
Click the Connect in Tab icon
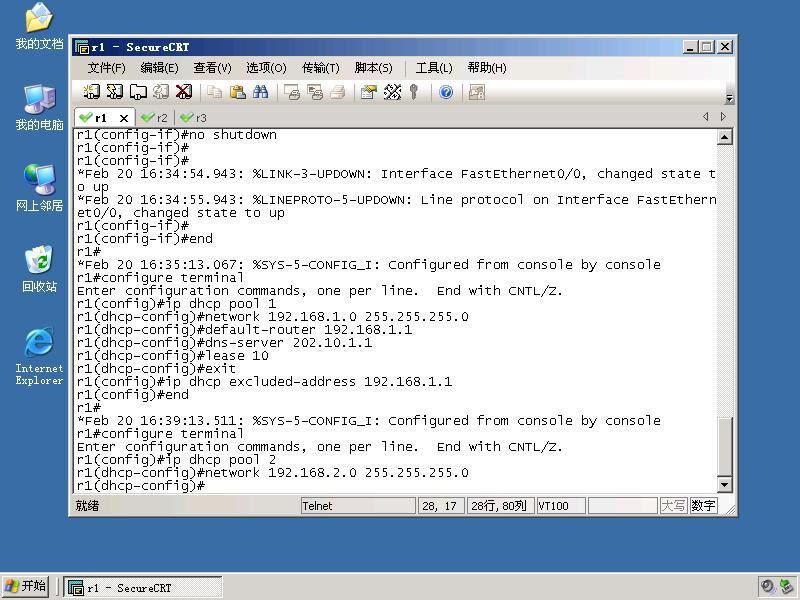point(138,92)
